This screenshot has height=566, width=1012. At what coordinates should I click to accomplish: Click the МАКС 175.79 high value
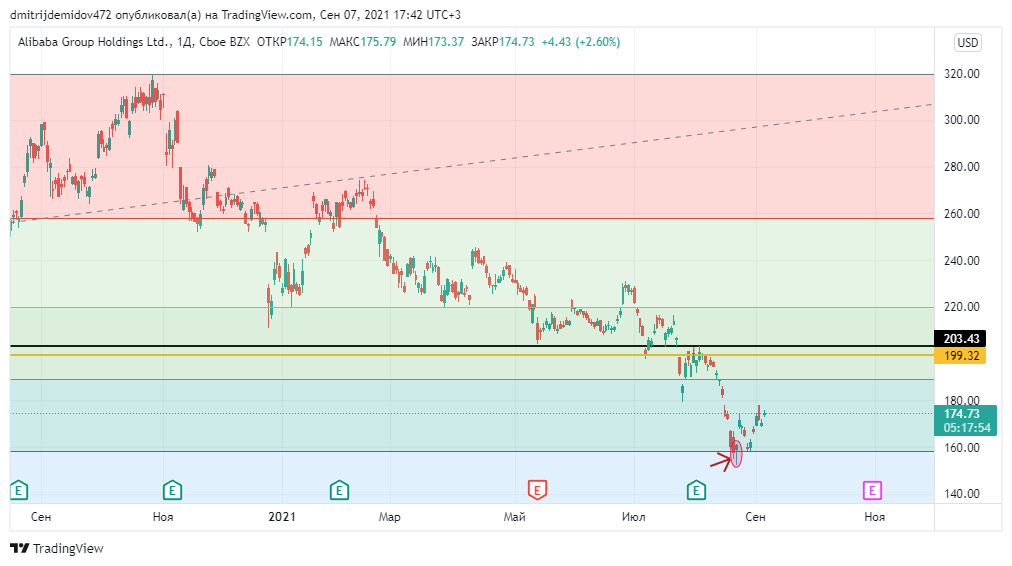pos(363,42)
